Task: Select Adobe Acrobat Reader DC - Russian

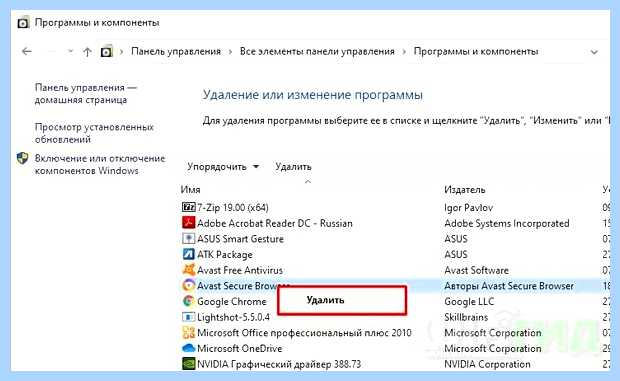Action: point(275,223)
